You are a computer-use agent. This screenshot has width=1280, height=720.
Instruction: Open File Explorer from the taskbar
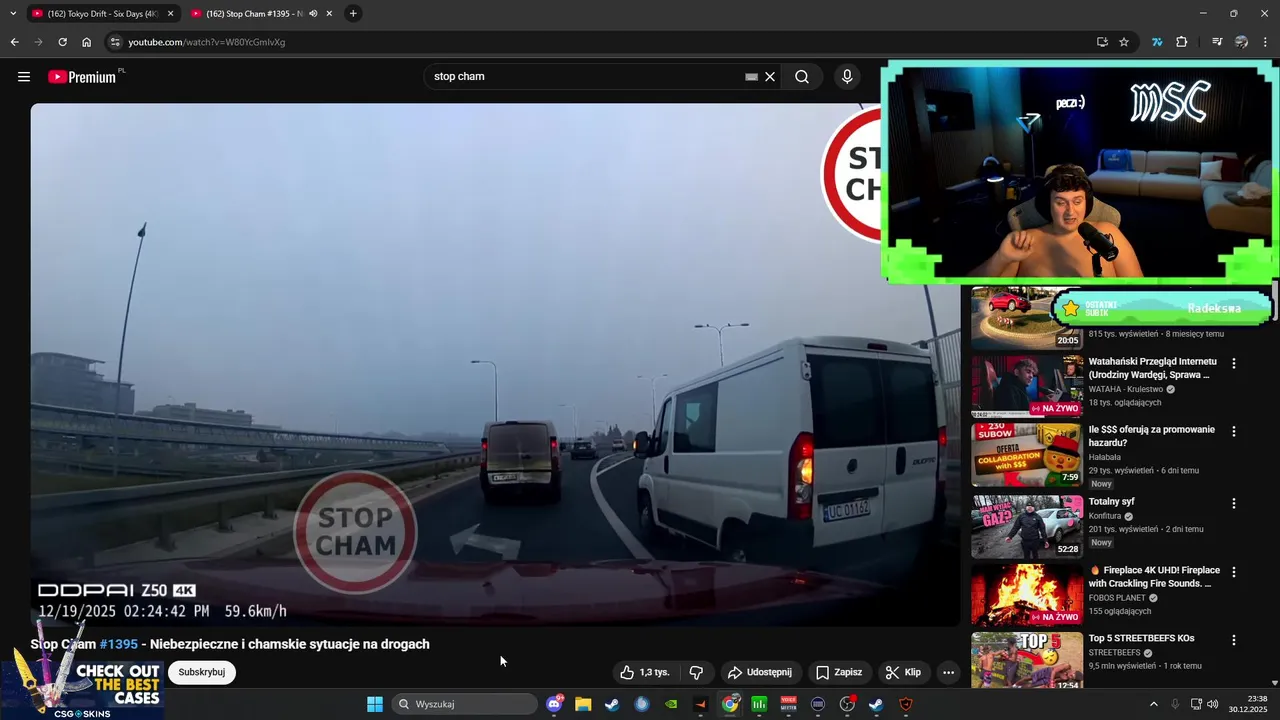pos(583,704)
